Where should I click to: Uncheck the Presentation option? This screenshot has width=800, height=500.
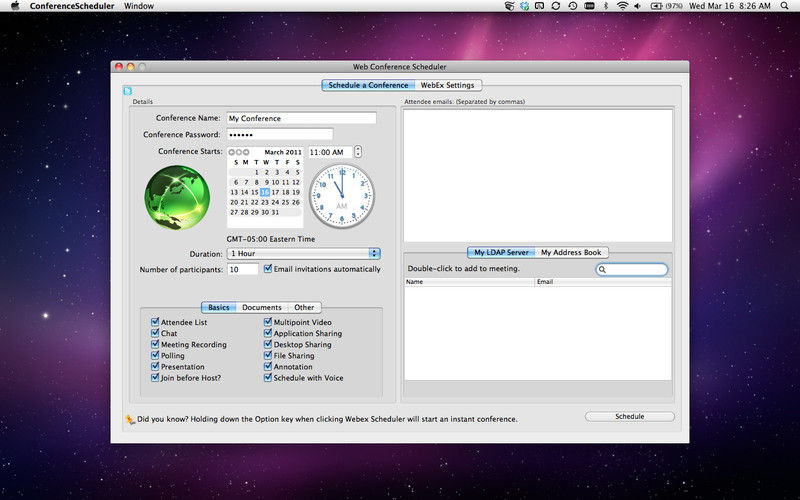tap(155, 366)
